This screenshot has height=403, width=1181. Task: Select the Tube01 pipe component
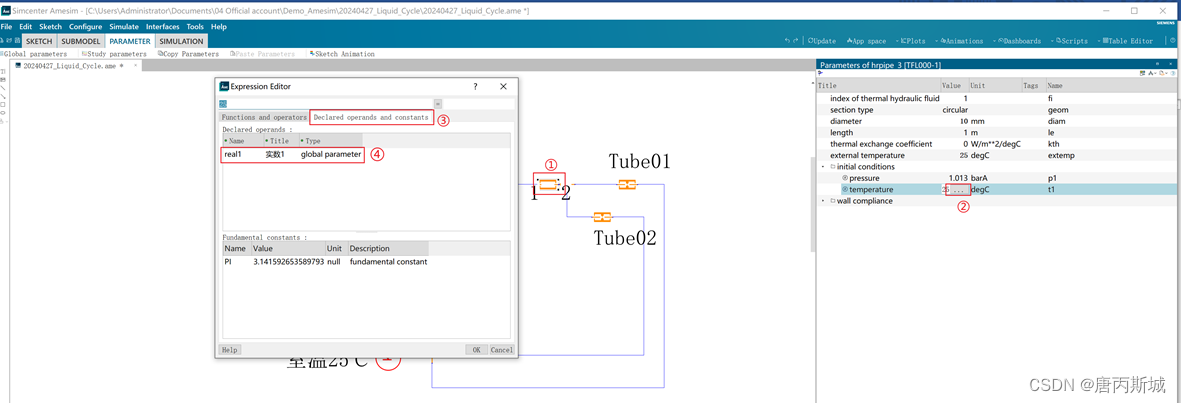[x=627, y=184]
